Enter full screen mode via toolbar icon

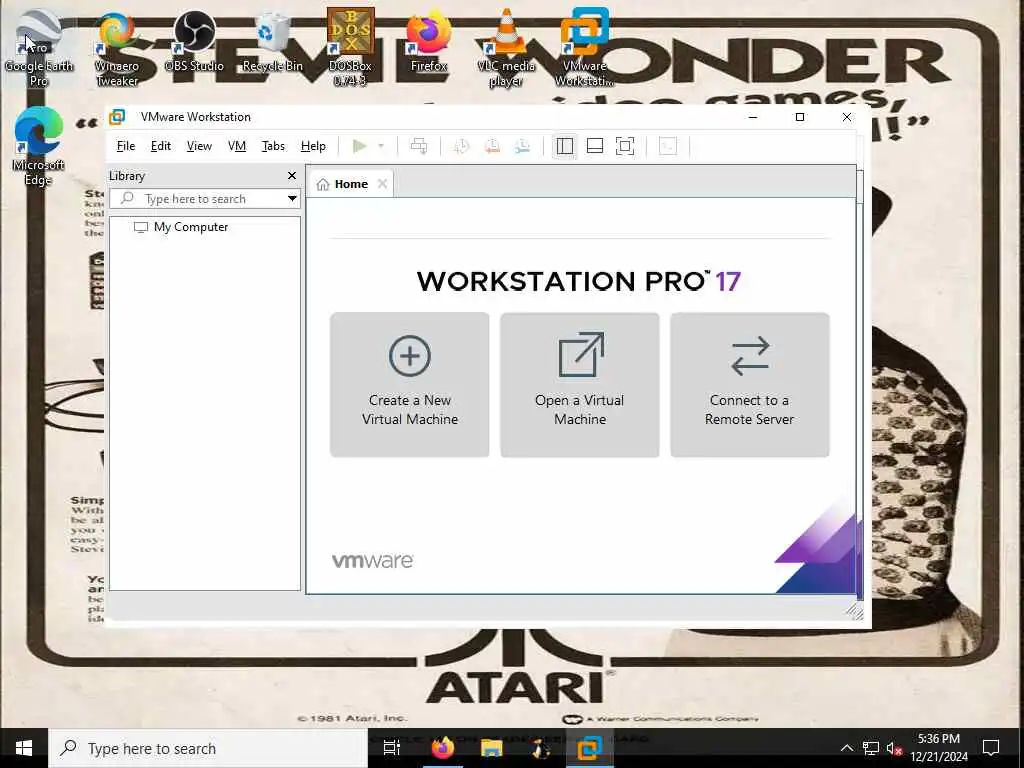point(625,146)
